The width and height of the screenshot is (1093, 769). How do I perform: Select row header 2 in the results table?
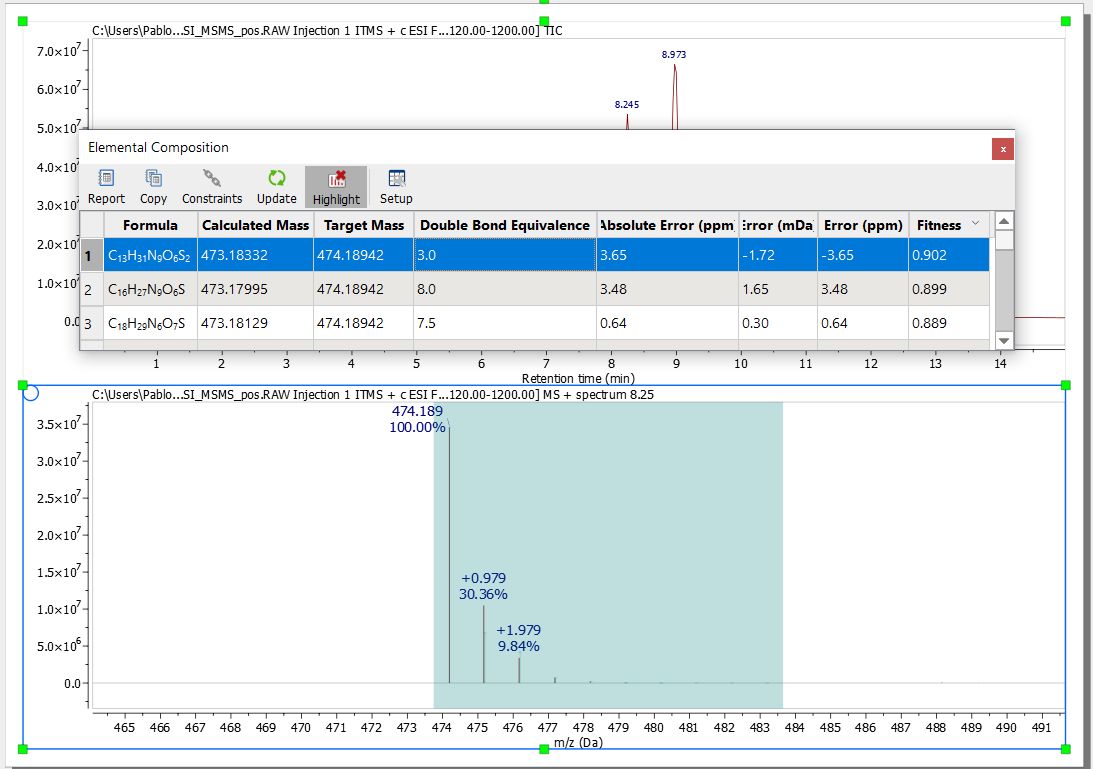click(92, 289)
